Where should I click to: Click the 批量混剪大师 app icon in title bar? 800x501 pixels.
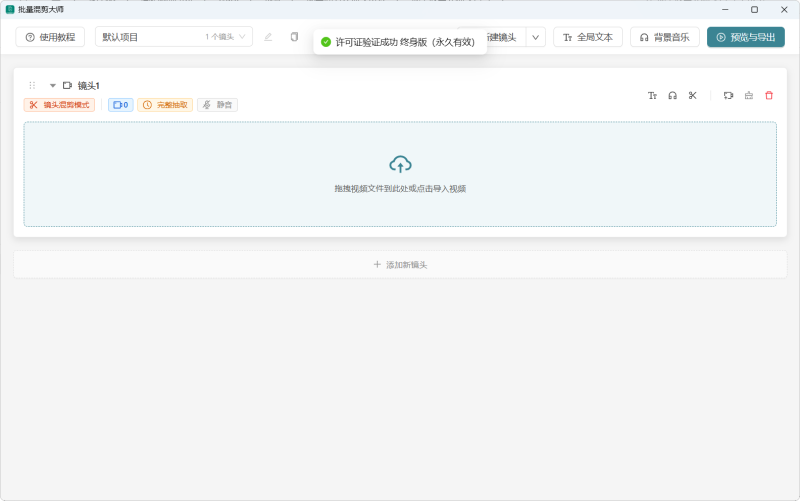(10, 9)
